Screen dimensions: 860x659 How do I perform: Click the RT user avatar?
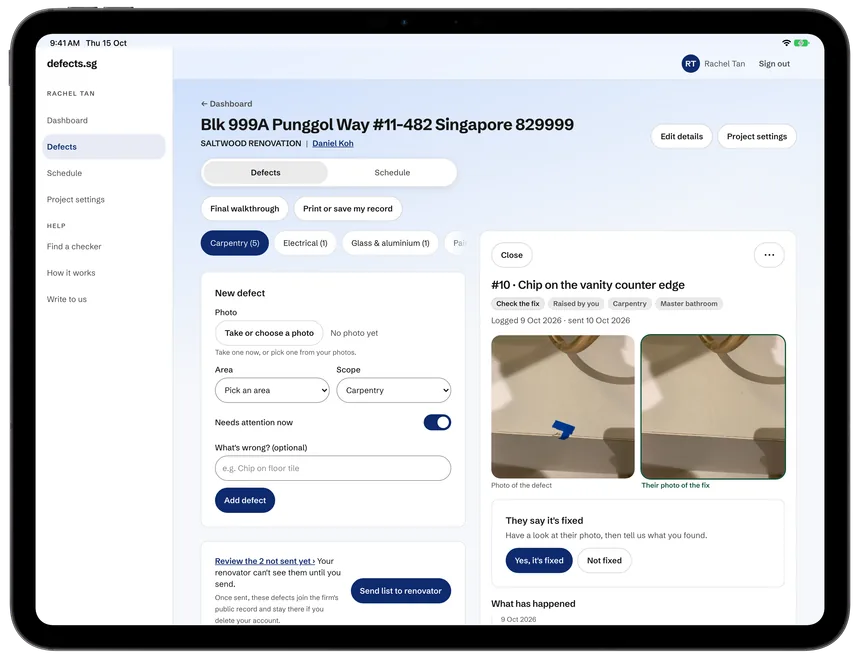pos(690,64)
